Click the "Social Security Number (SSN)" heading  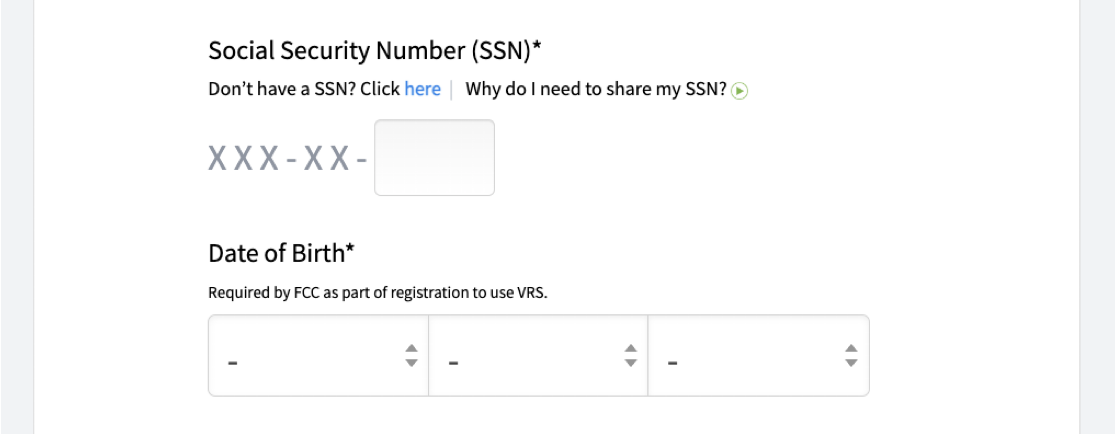point(369,50)
